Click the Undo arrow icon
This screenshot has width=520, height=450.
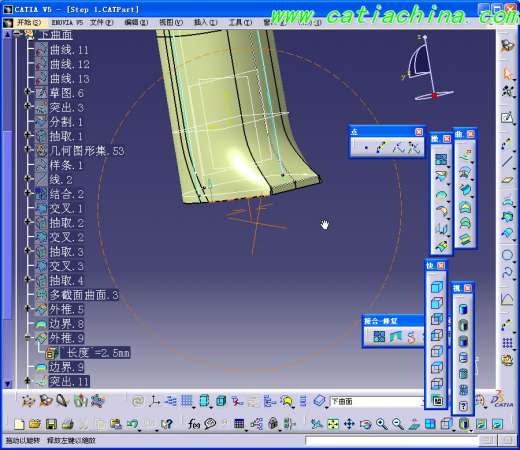click(133, 424)
